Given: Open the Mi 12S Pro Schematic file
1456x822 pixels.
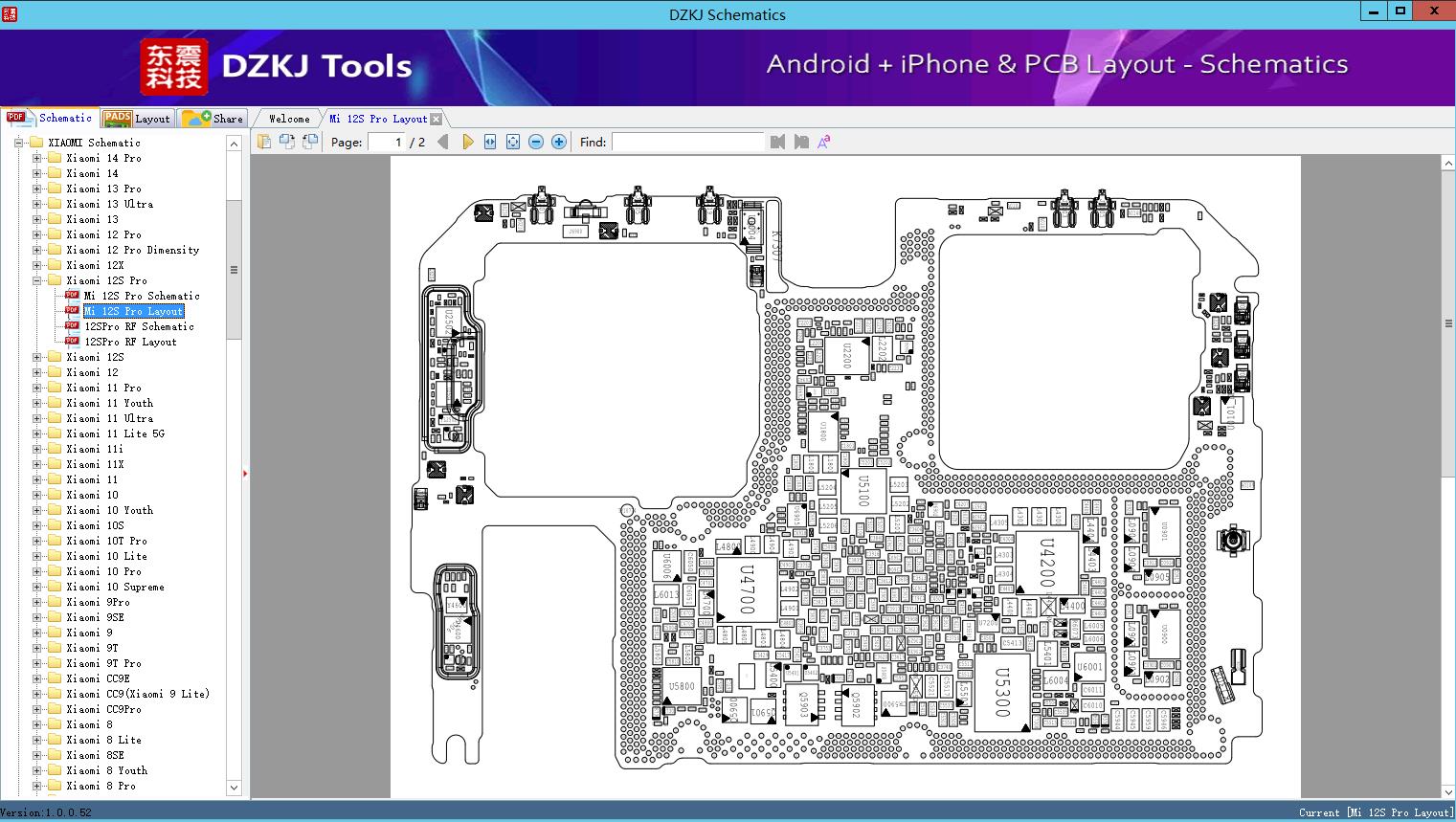Looking at the screenshot, I should pyautogui.click(x=142, y=296).
